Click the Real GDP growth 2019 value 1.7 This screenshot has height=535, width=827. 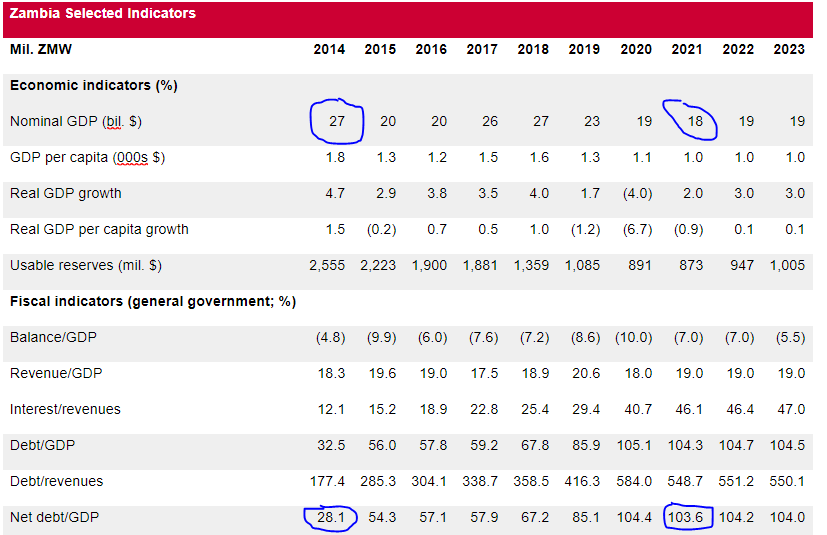(x=591, y=193)
